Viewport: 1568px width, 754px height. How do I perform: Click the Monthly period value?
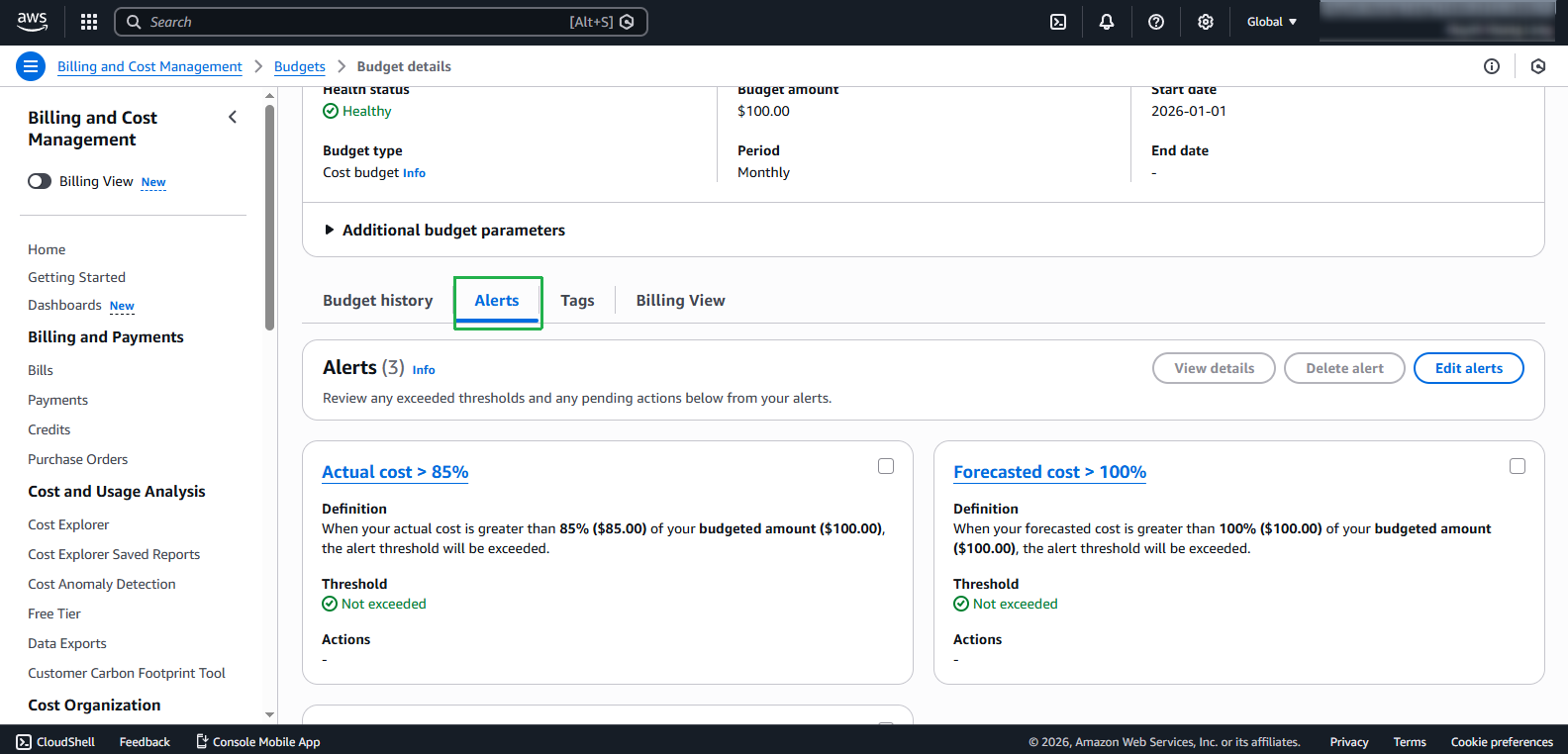[x=763, y=172]
